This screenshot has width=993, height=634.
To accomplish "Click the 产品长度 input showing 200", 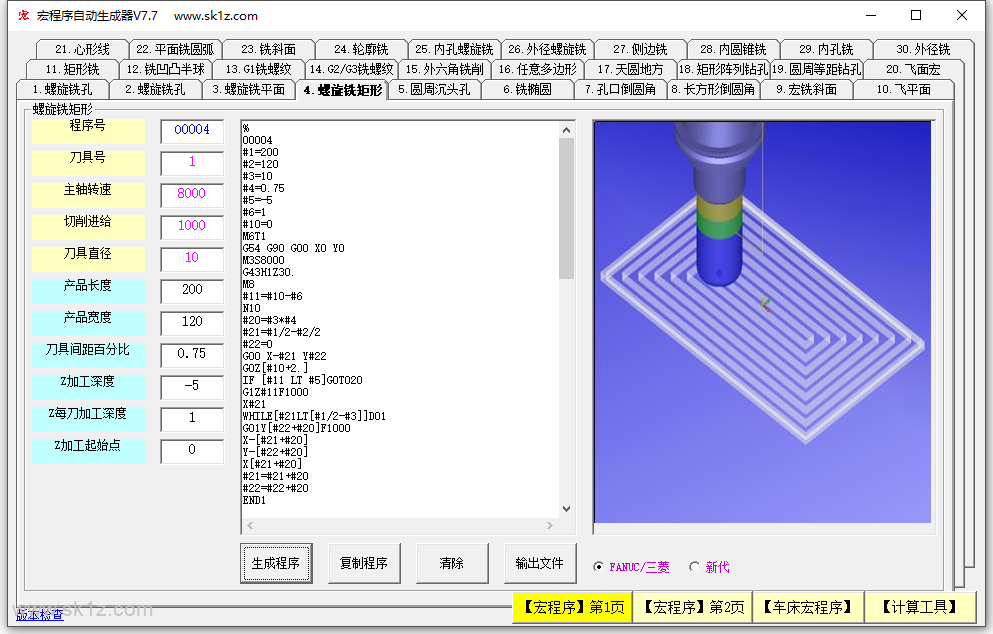I will pyautogui.click(x=192, y=290).
